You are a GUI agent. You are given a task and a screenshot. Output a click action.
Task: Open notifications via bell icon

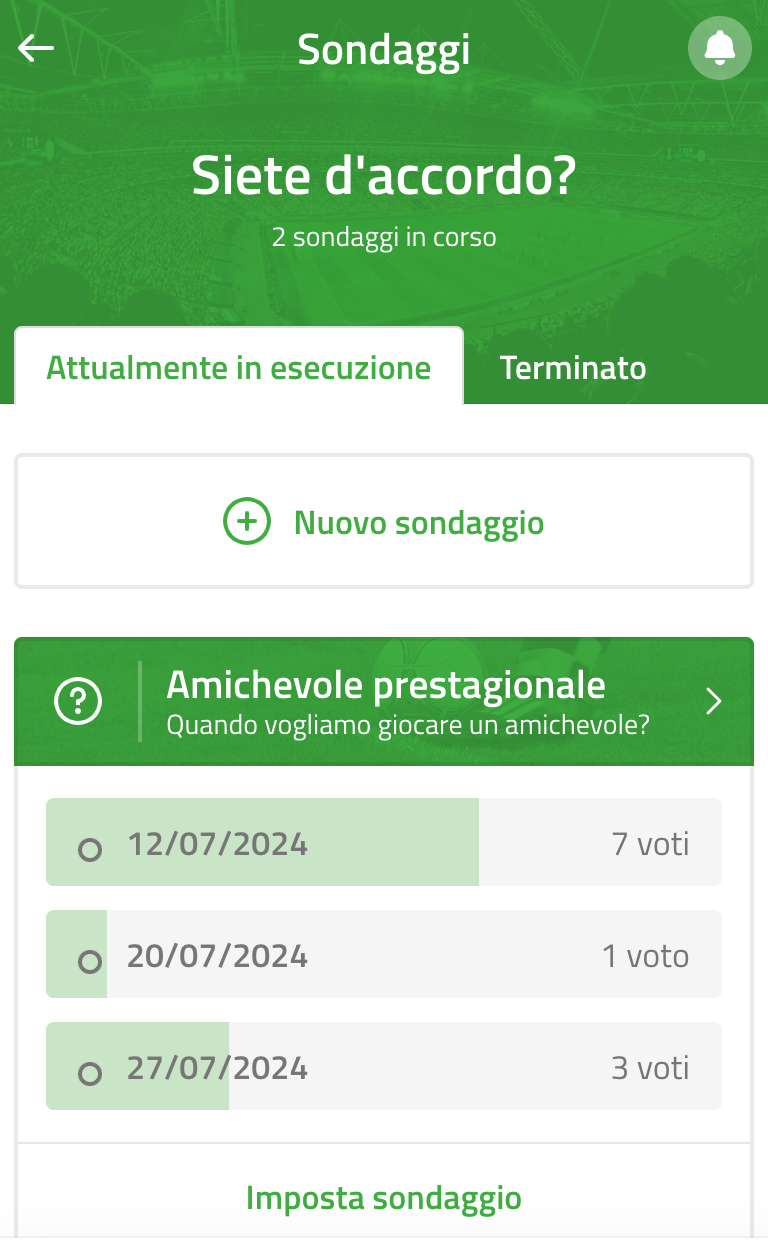pyautogui.click(x=720, y=48)
